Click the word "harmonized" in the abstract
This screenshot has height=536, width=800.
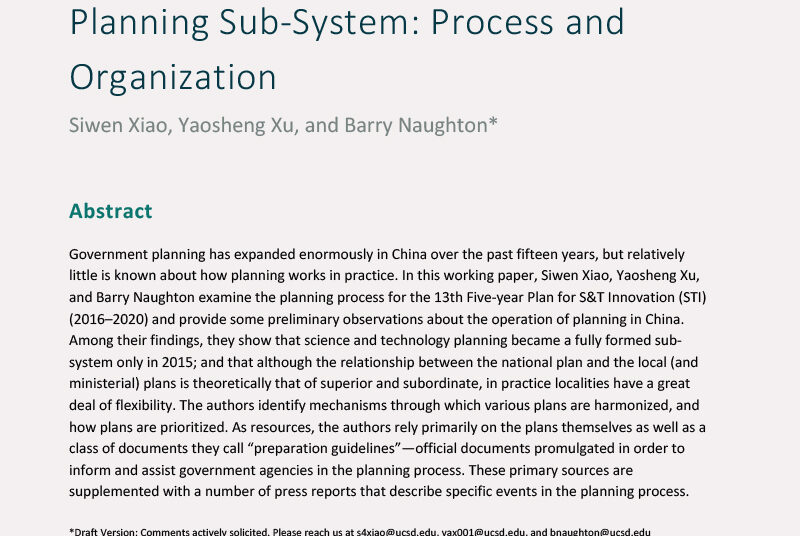coord(618,406)
